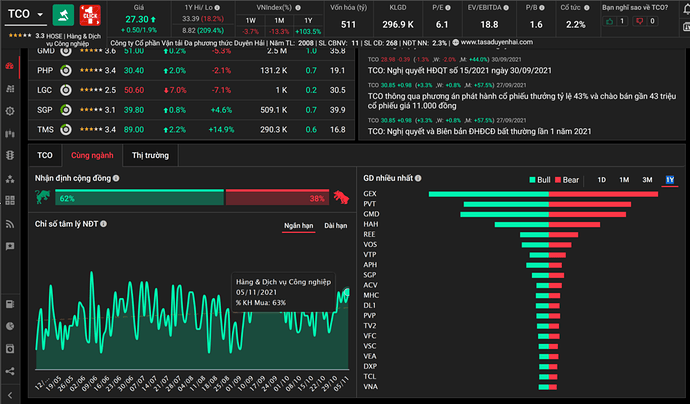Click the rating circle icon for PHP
This screenshot has width=690, height=404.
point(65,71)
